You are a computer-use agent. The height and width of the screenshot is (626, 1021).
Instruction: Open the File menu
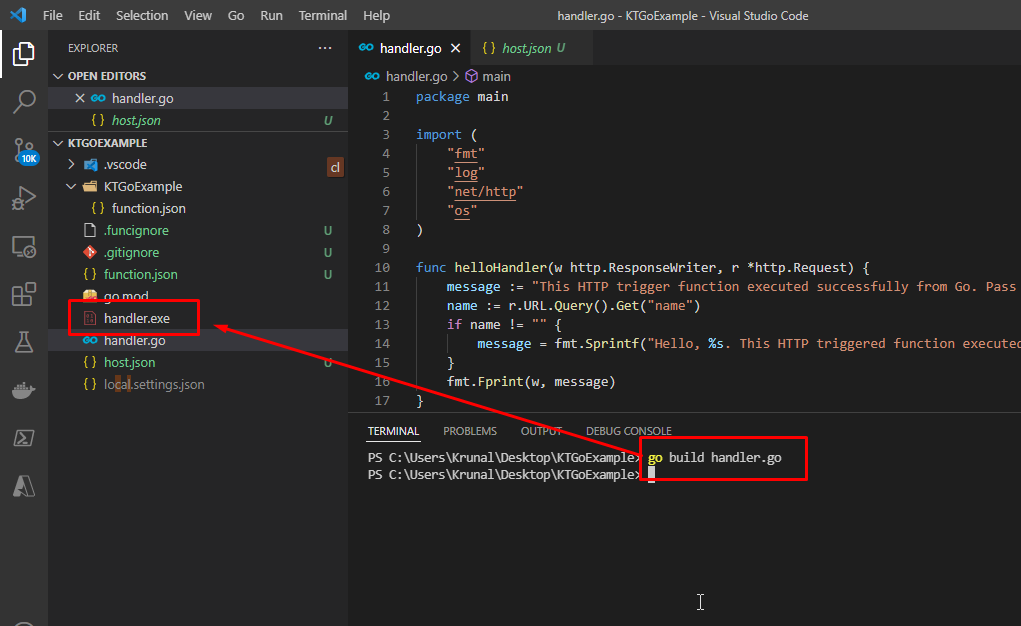point(52,15)
